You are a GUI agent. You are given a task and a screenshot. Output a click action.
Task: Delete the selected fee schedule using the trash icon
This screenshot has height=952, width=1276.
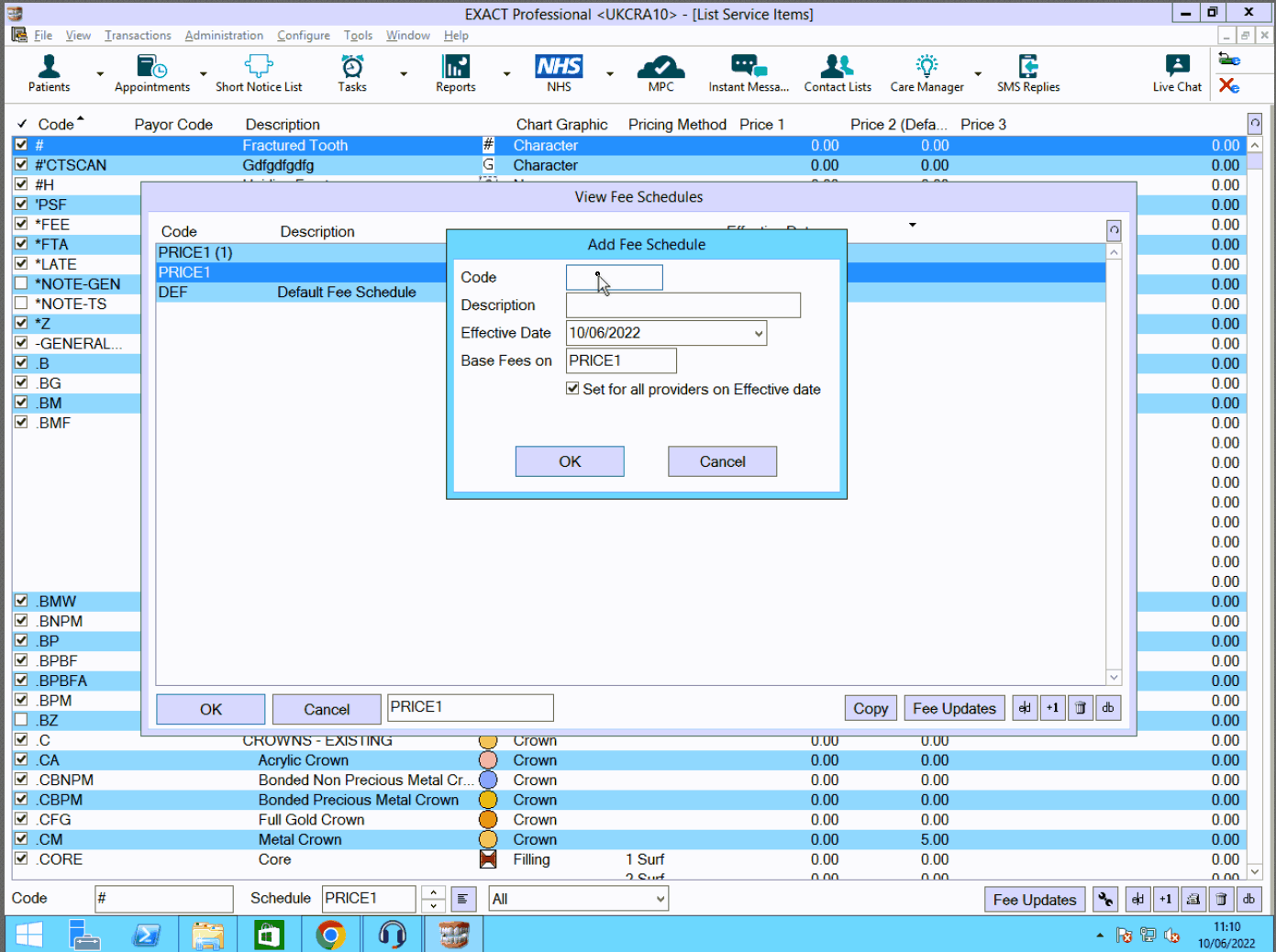(1081, 707)
